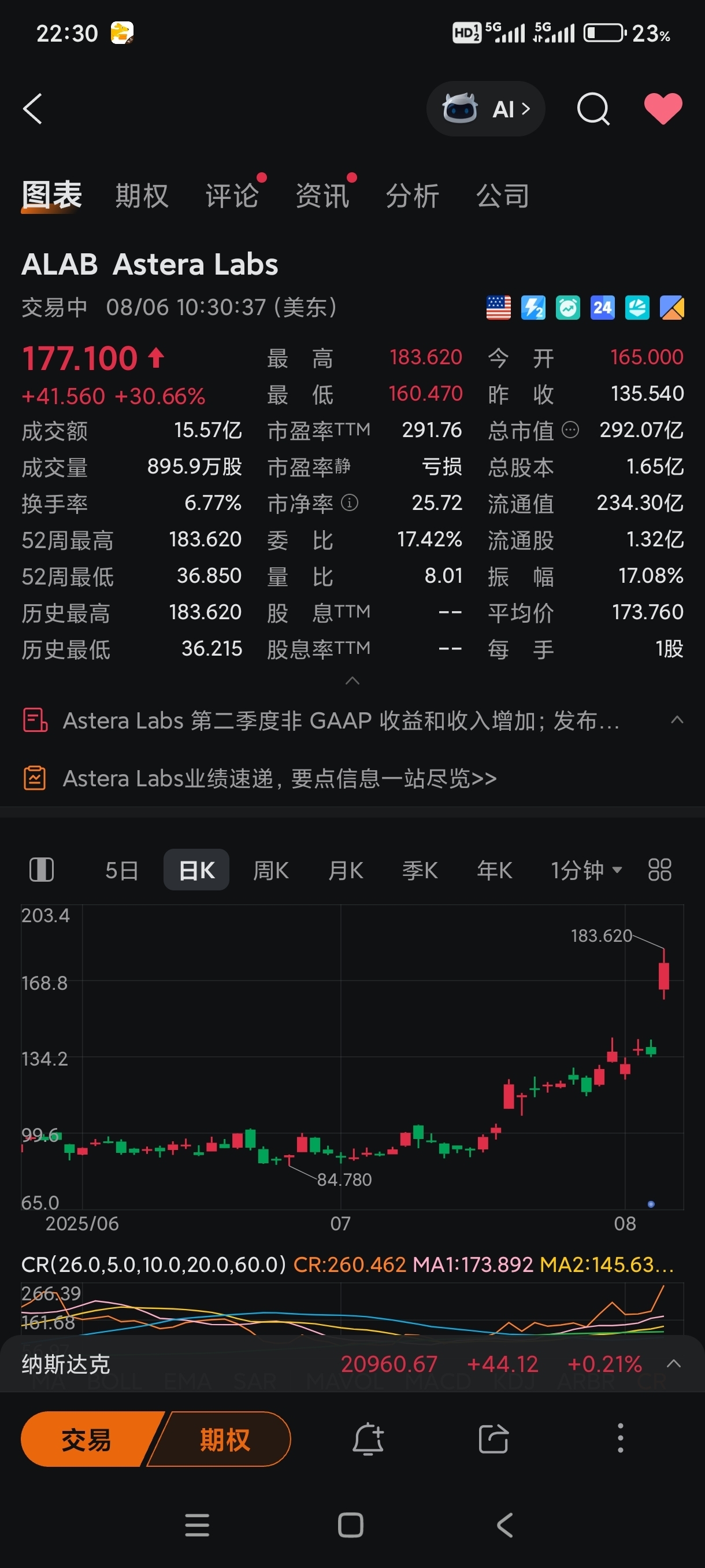Toggle the heart favorite icon

coord(663,109)
